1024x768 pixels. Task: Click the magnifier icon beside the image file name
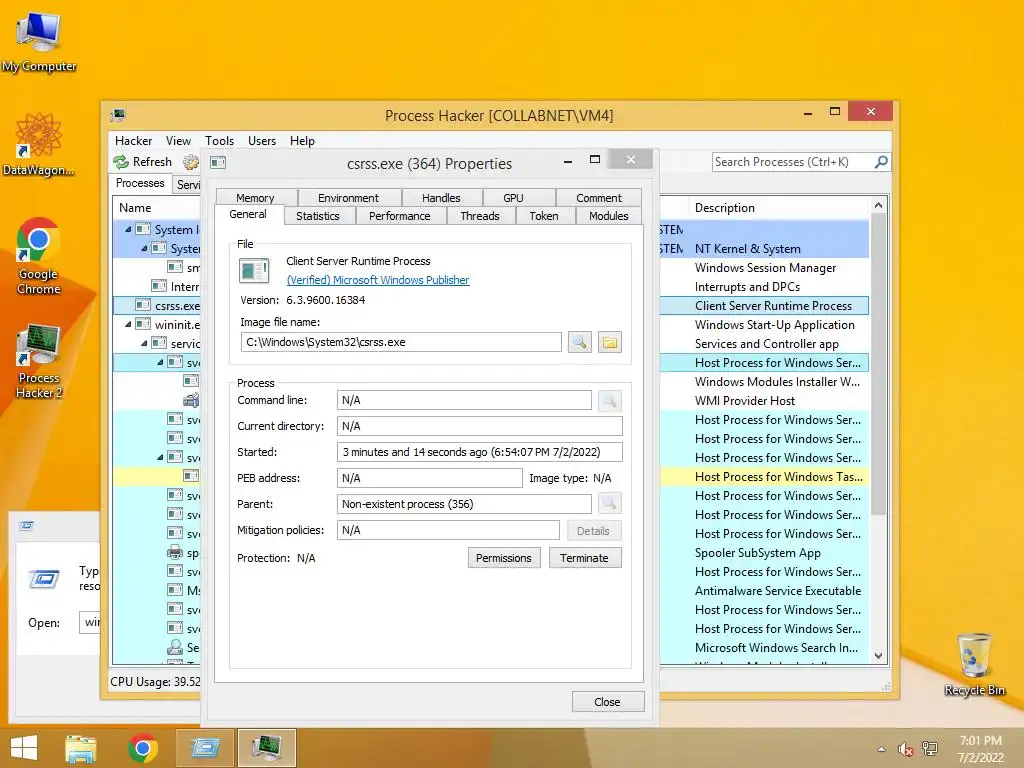point(579,342)
